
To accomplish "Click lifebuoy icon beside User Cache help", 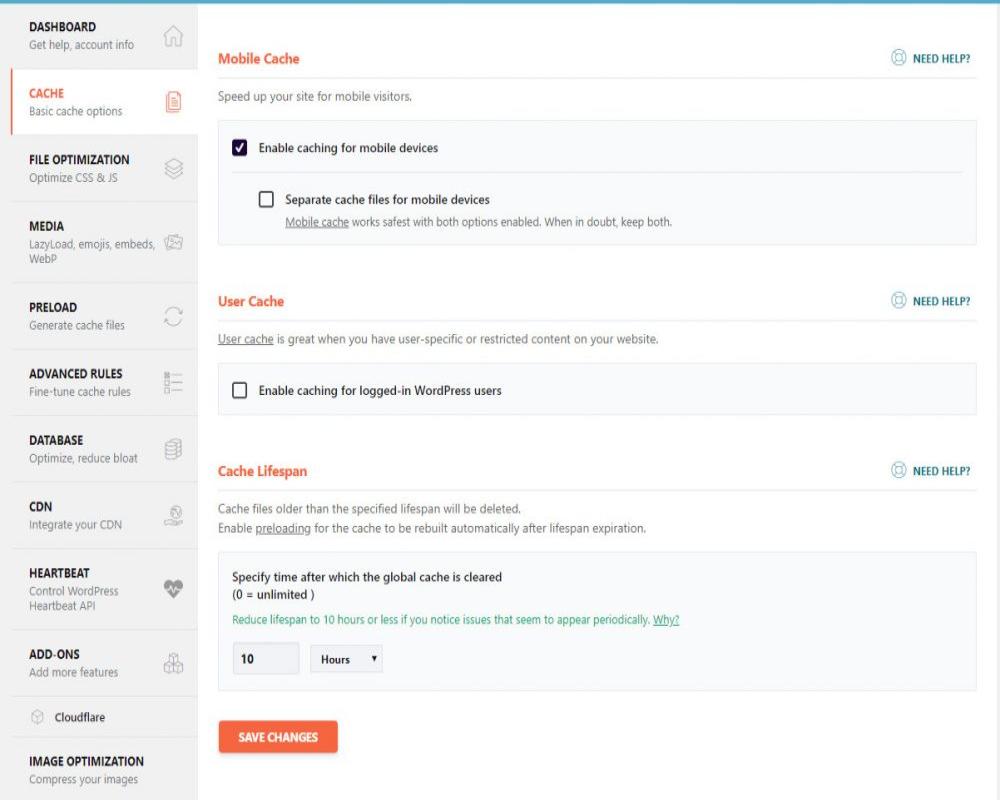I will [898, 300].
